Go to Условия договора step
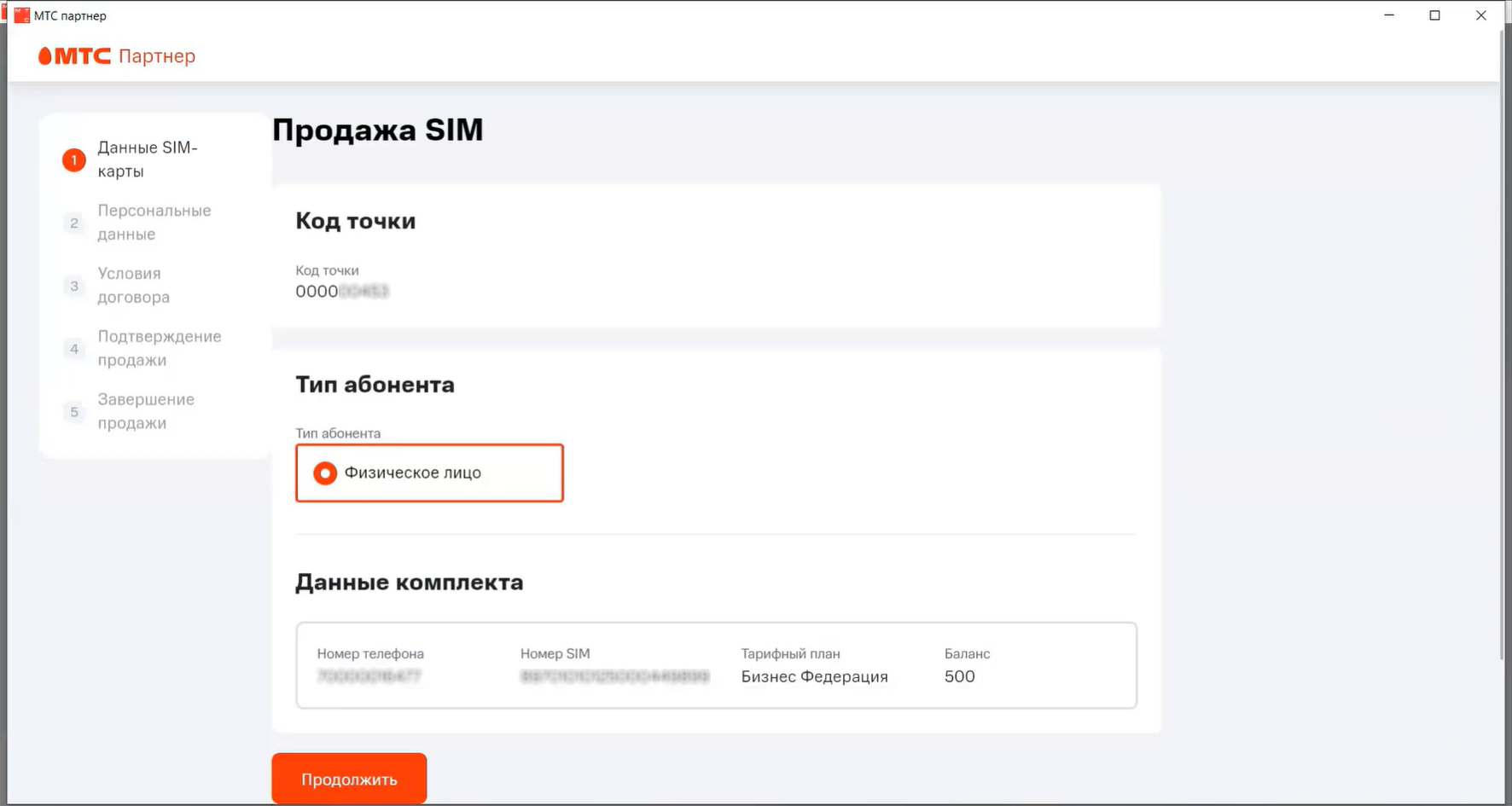This screenshot has width=1512, height=806. click(134, 286)
